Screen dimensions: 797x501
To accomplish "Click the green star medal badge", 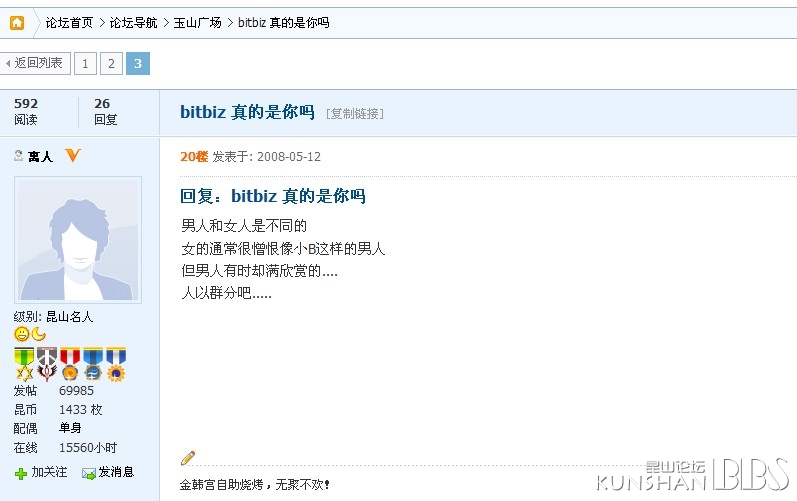I will tap(23, 364).
